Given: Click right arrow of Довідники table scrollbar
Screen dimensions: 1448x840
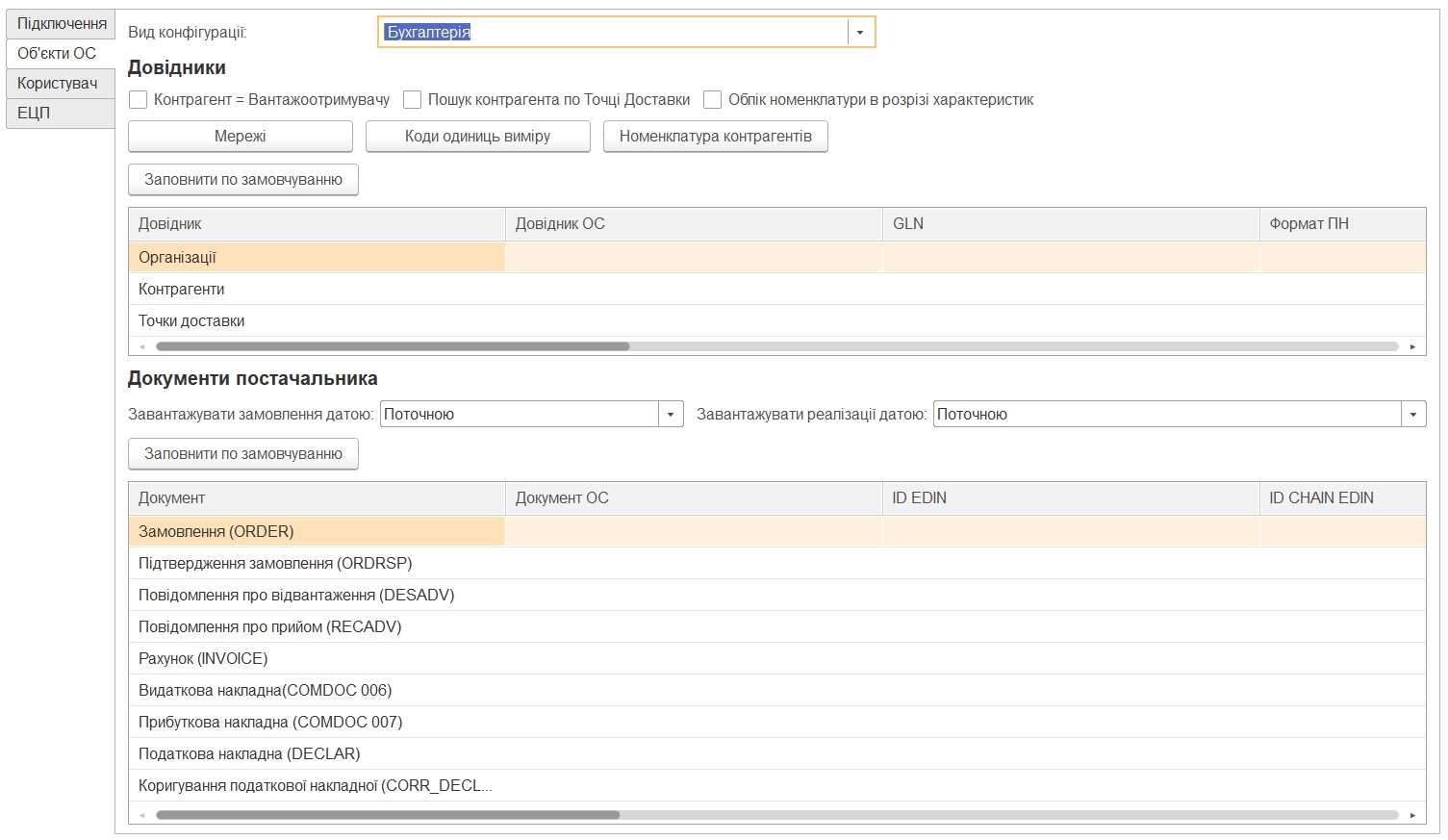Looking at the screenshot, I should coord(1412,346).
